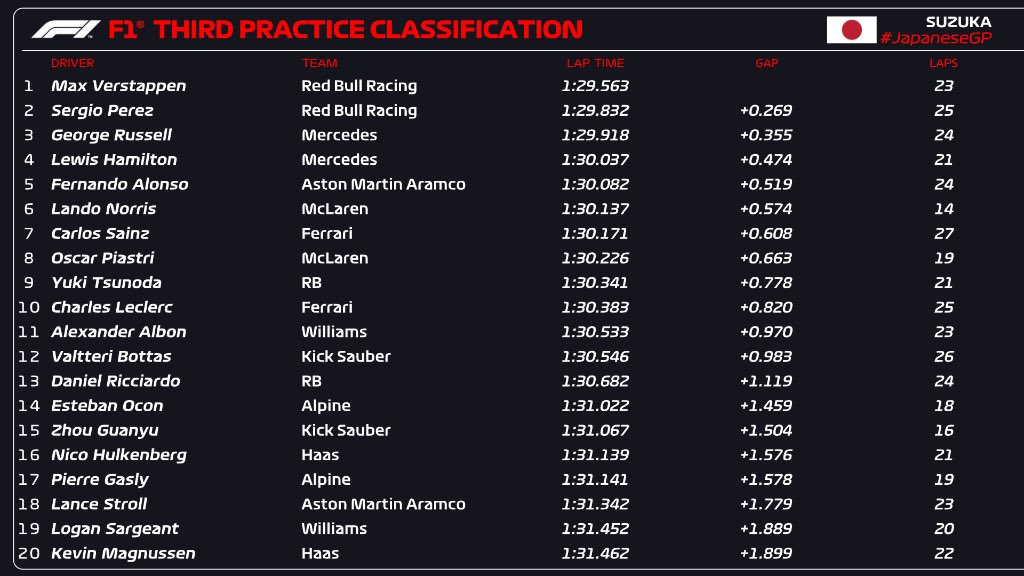The width and height of the screenshot is (1024, 576).
Task: Open Fernando Alonso's entry
Action: point(119,184)
